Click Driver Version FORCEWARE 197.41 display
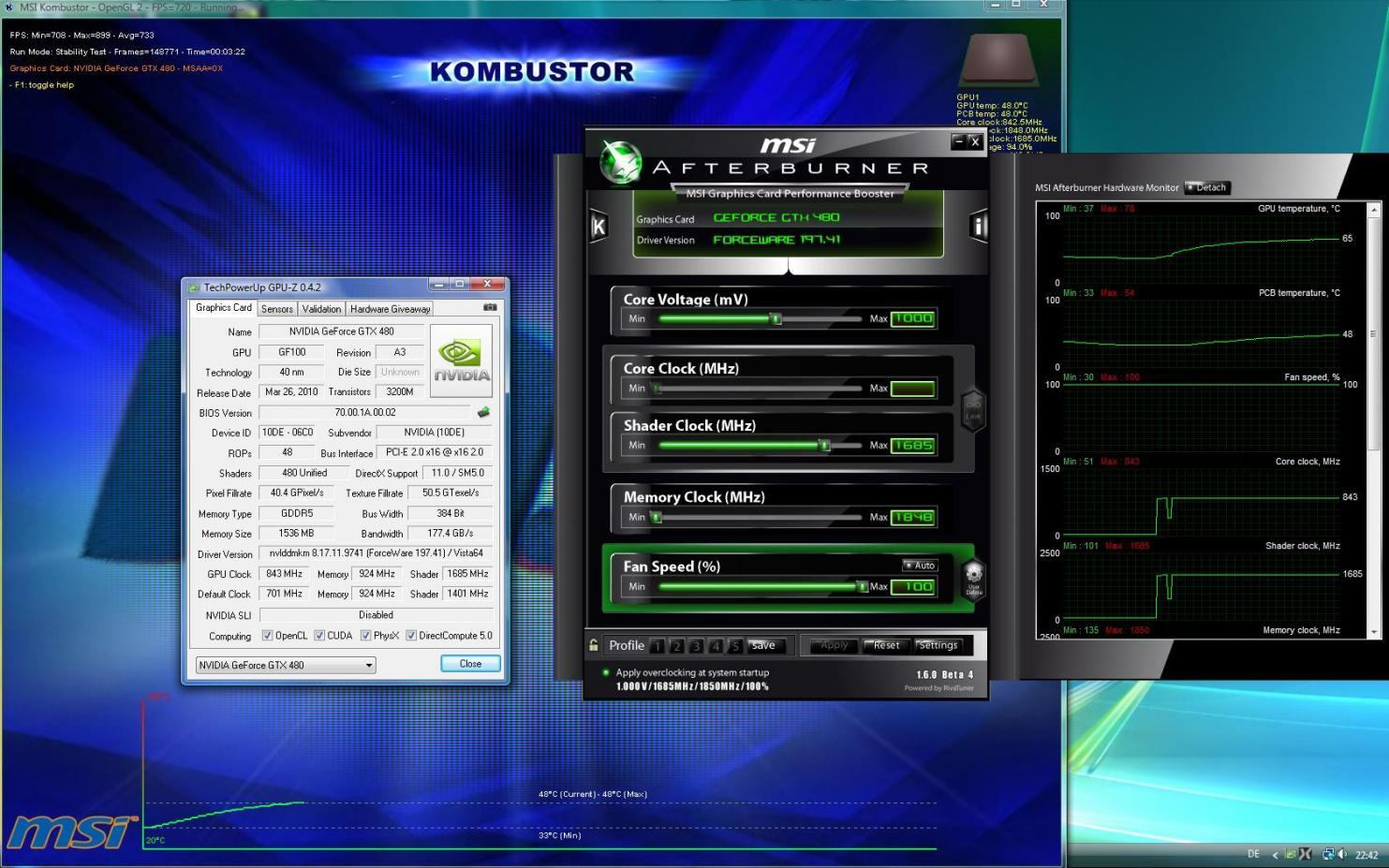This screenshot has width=1389, height=868. click(776, 240)
